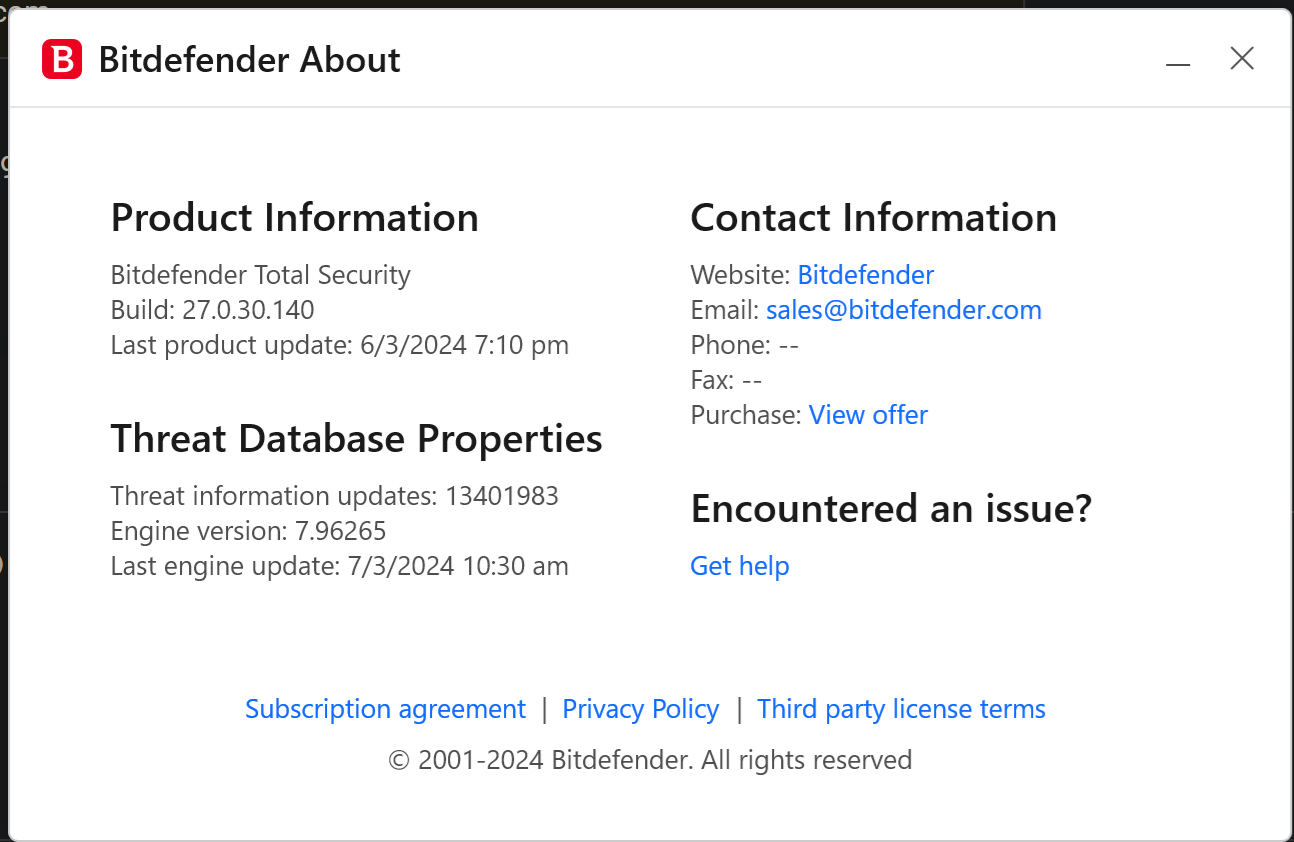
Task: Click the Get help link
Action: click(739, 566)
